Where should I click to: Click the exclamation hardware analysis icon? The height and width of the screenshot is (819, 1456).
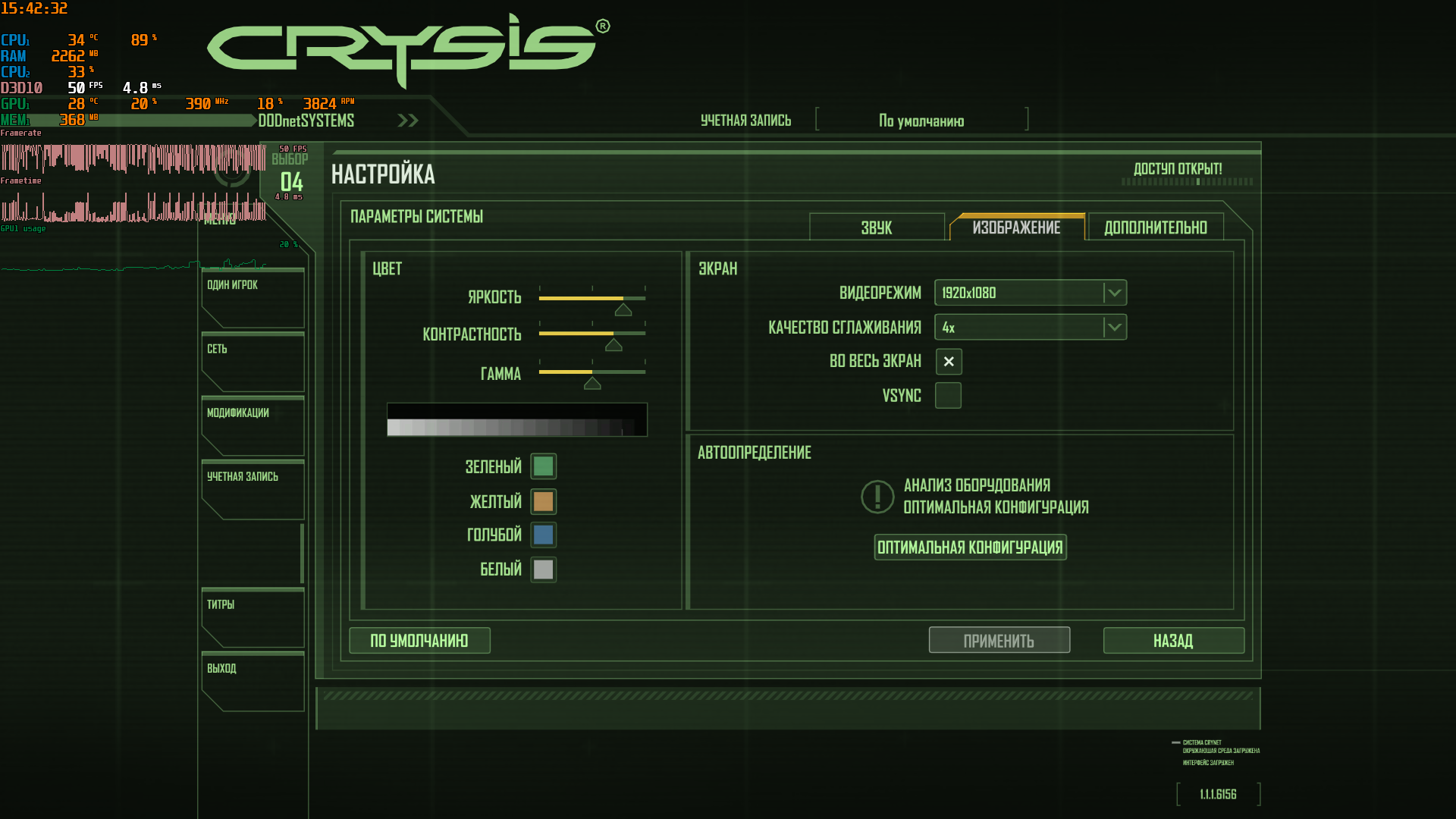(x=877, y=497)
